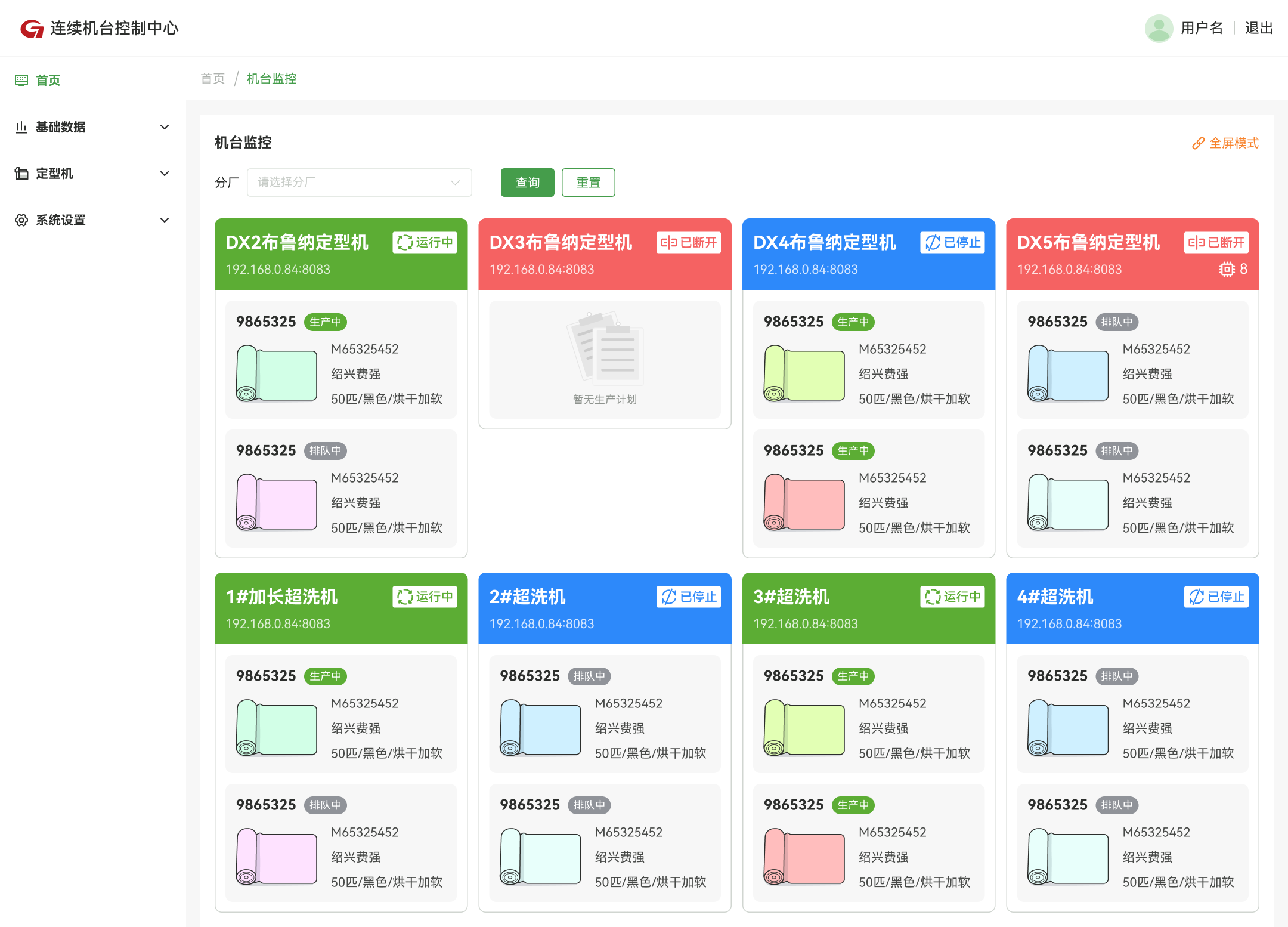The image size is (1288, 927).
Task: Click the disconnected badge on DX3布鲁纳定型机
Action: pyautogui.click(x=689, y=242)
